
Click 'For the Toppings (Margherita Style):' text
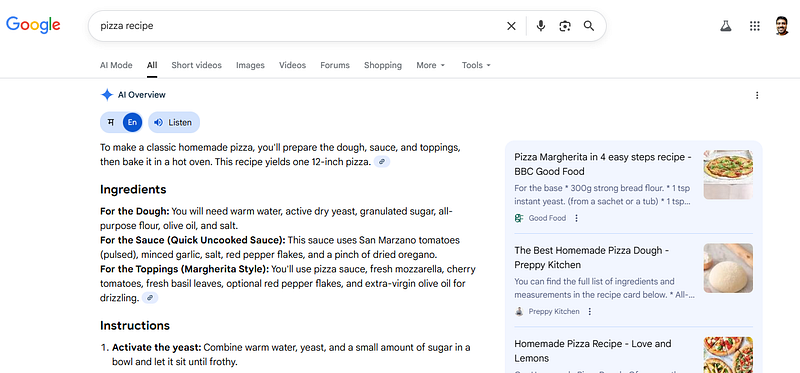click(184, 269)
